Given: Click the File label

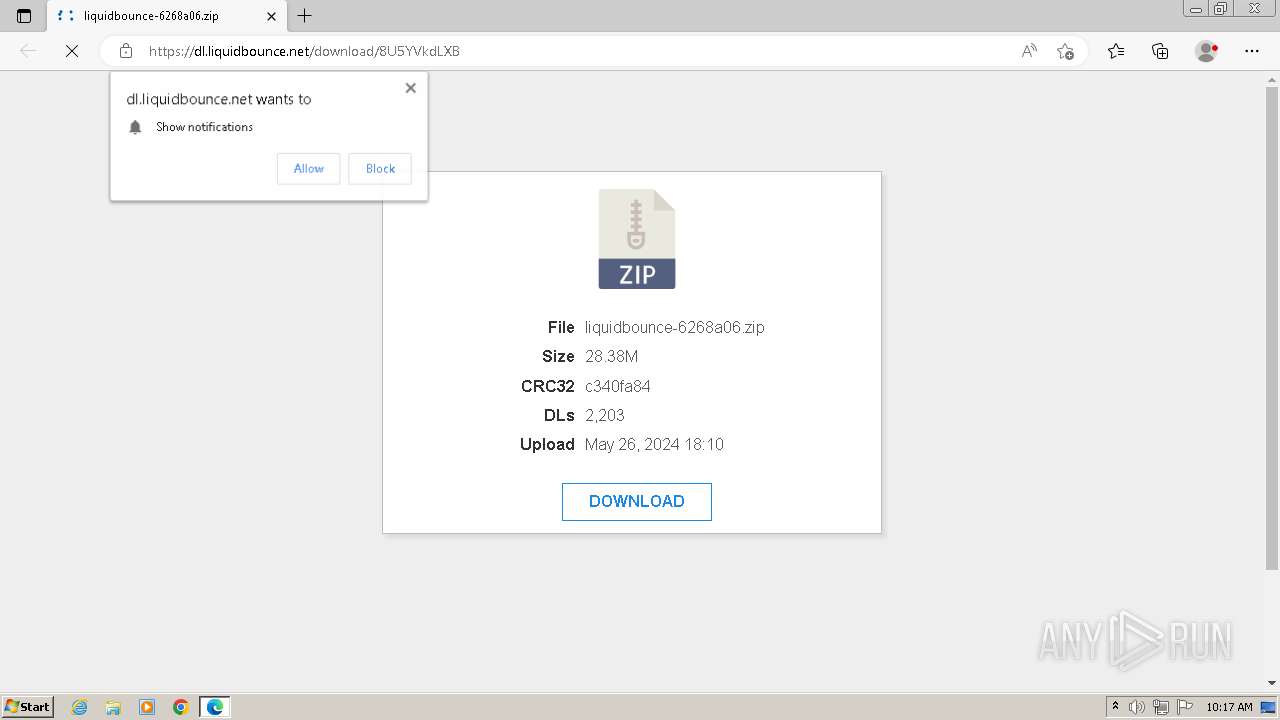Looking at the screenshot, I should (x=561, y=327).
